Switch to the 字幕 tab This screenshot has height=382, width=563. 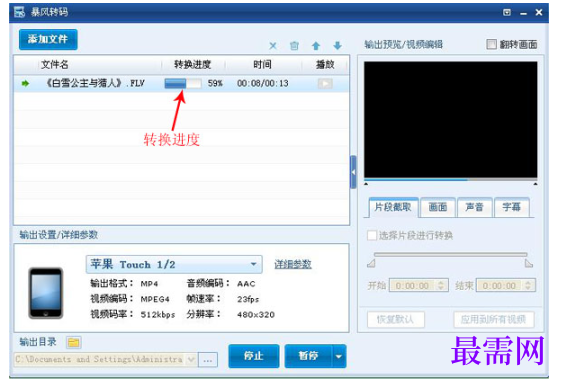512,207
